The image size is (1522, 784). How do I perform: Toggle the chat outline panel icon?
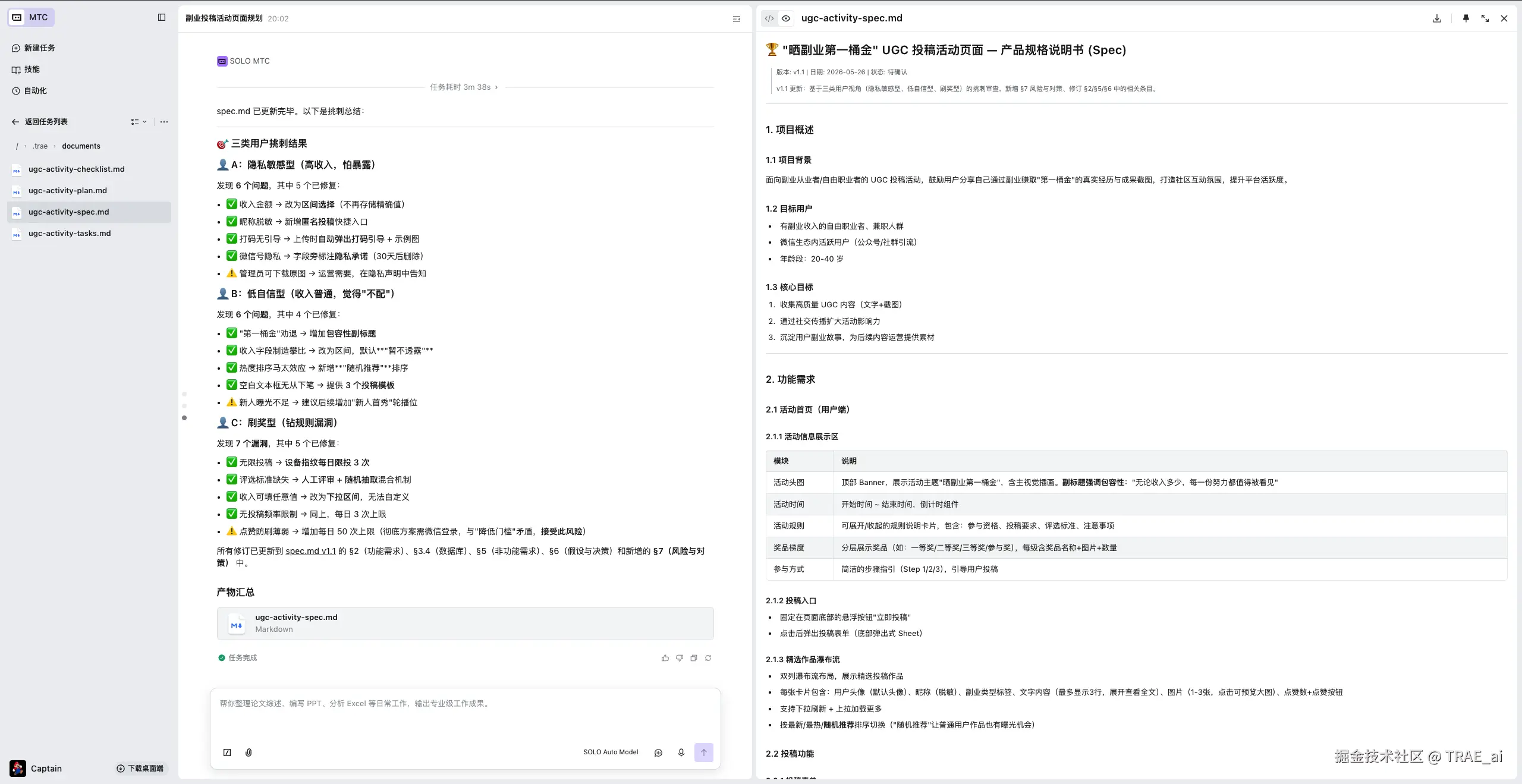click(x=737, y=19)
